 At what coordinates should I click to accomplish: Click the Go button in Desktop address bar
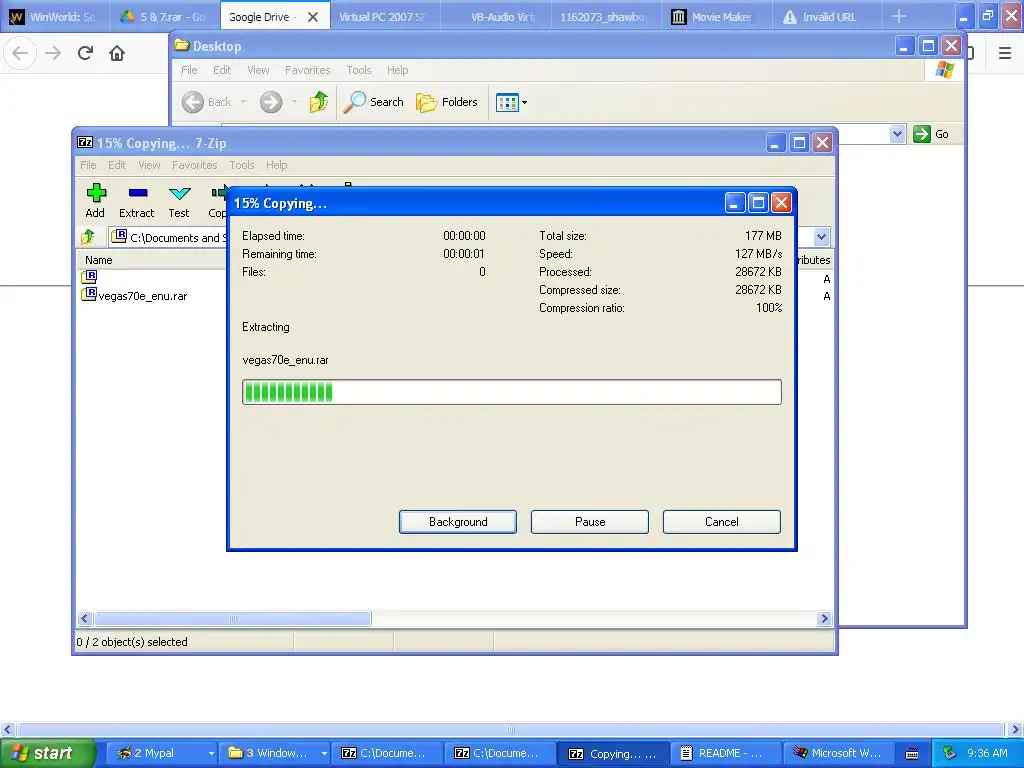tap(931, 134)
